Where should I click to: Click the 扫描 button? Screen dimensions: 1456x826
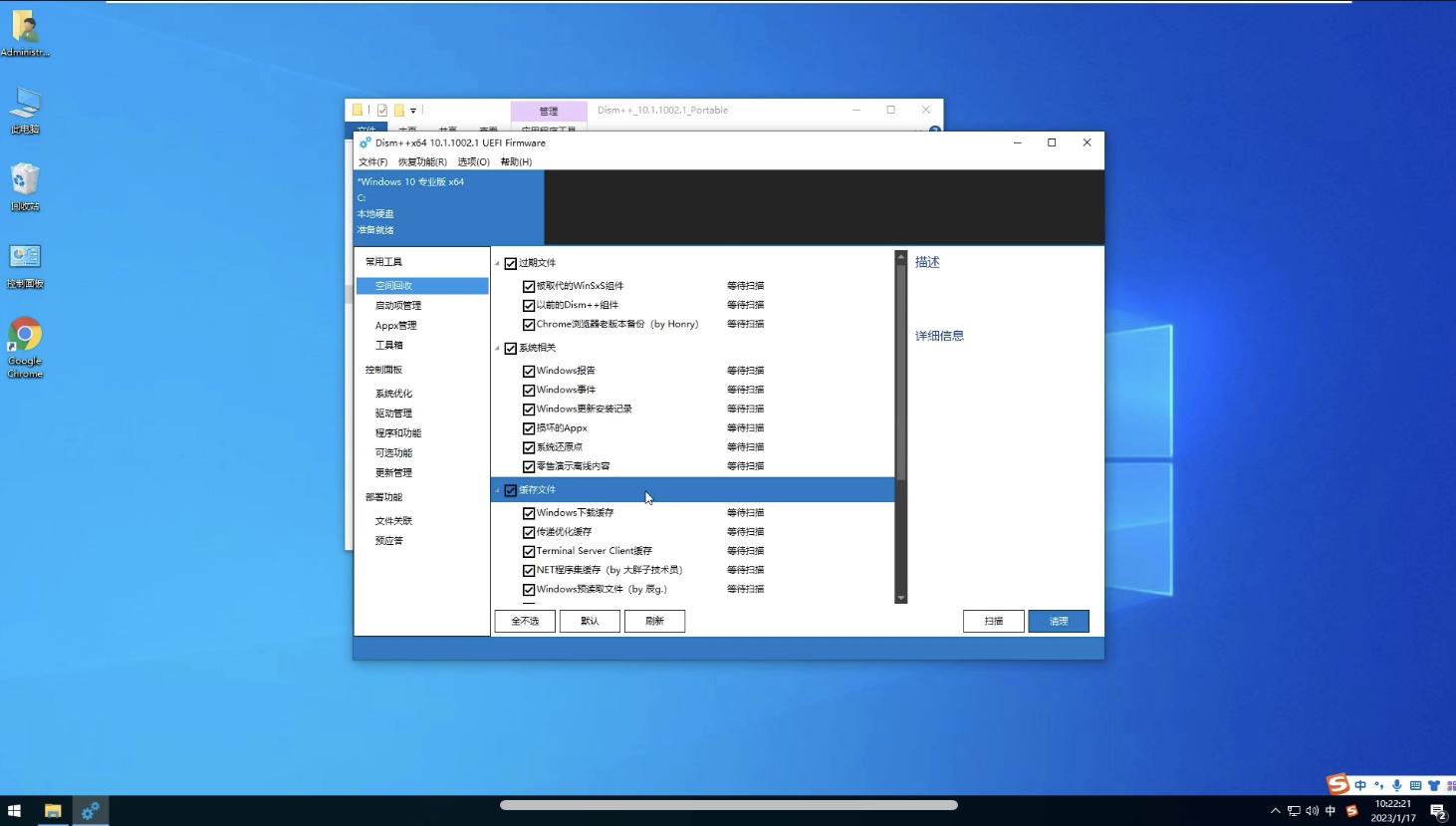point(994,621)
